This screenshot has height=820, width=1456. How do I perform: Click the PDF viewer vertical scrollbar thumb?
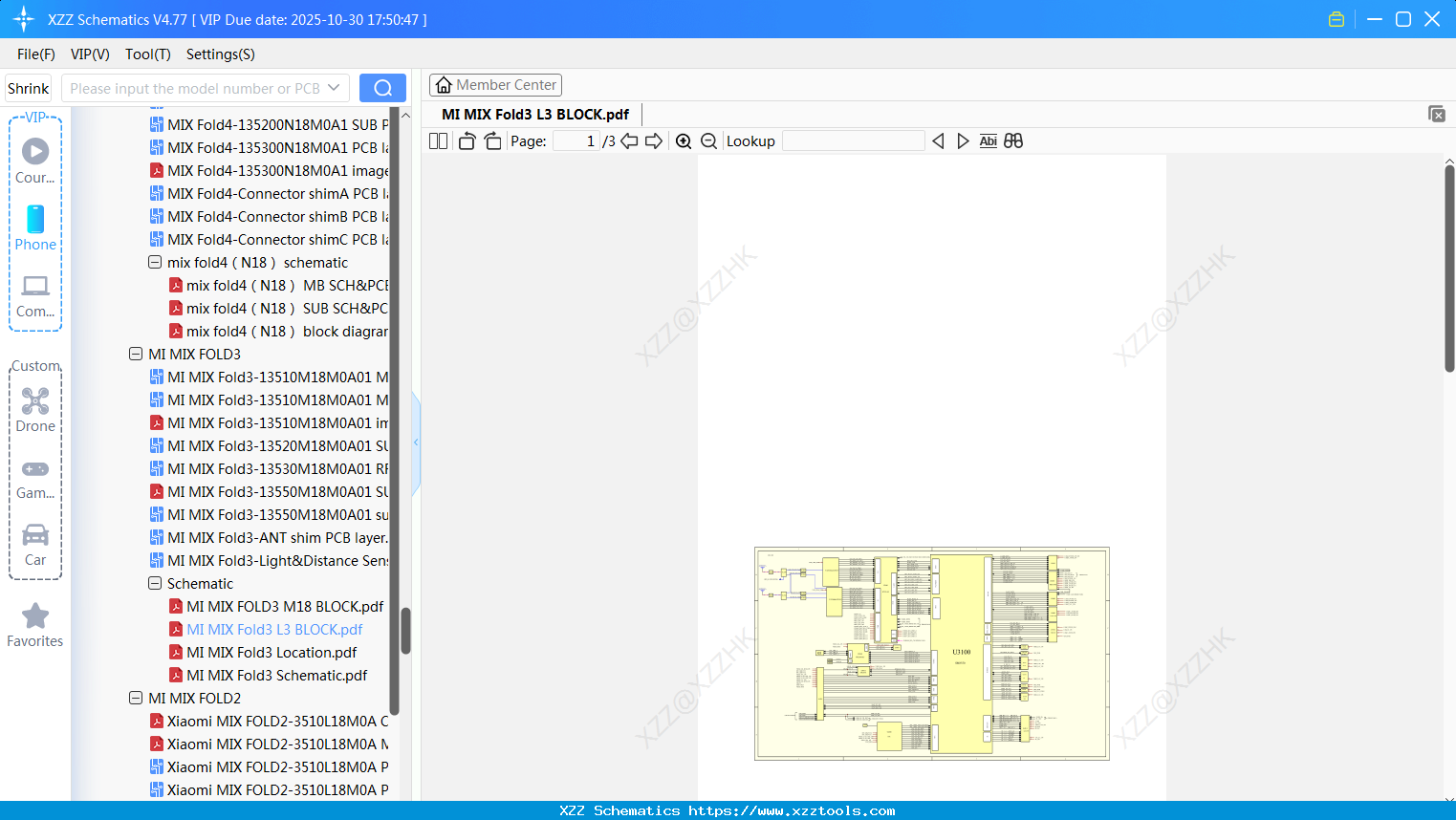click(x=1449, y=269)
